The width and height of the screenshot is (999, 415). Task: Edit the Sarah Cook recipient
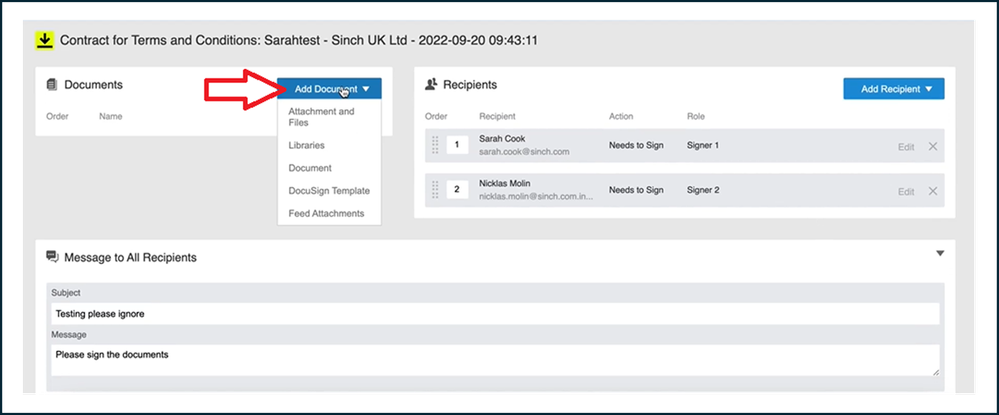[906, 147]
